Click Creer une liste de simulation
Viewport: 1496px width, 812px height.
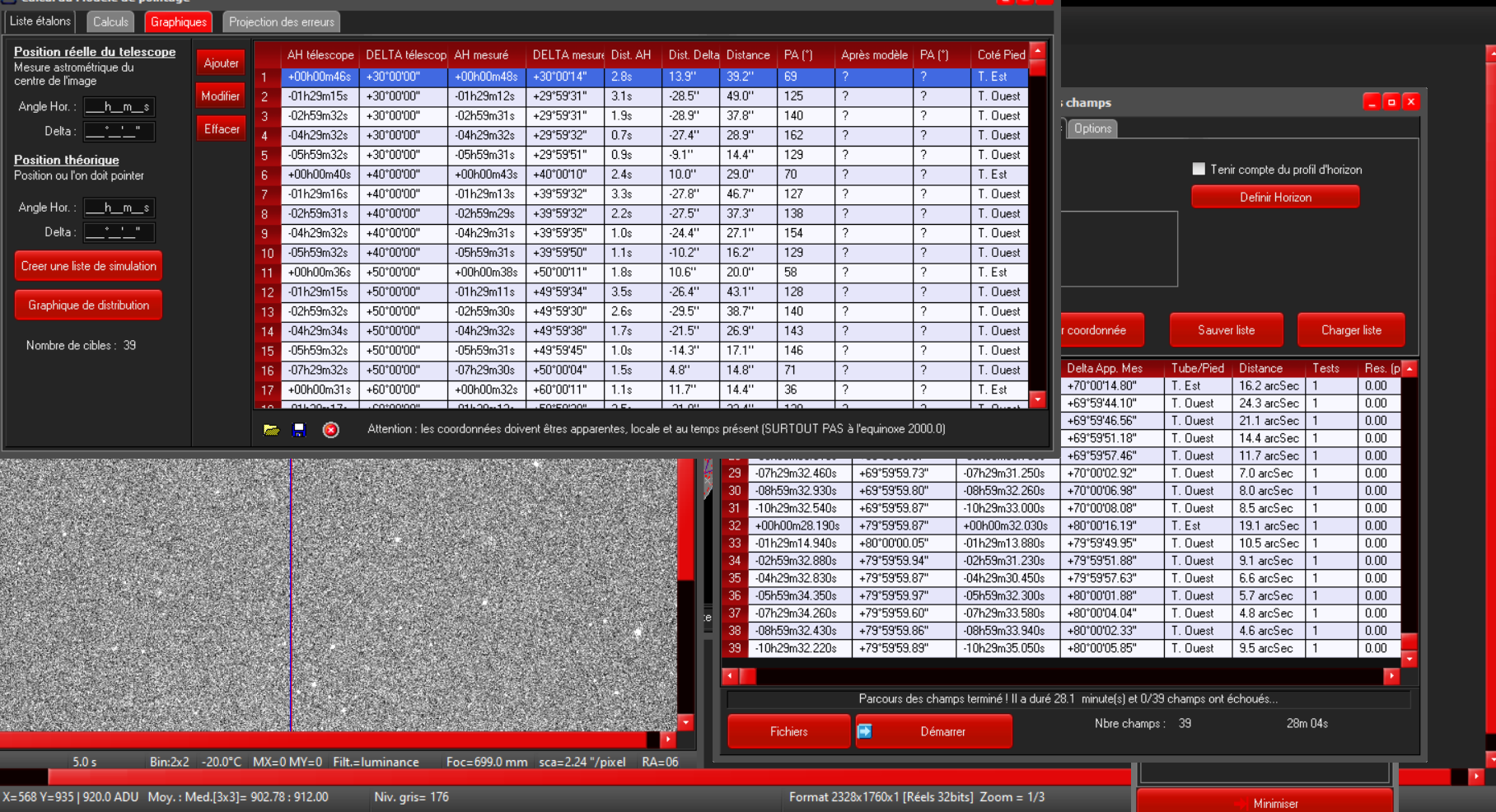pos(88,266)
